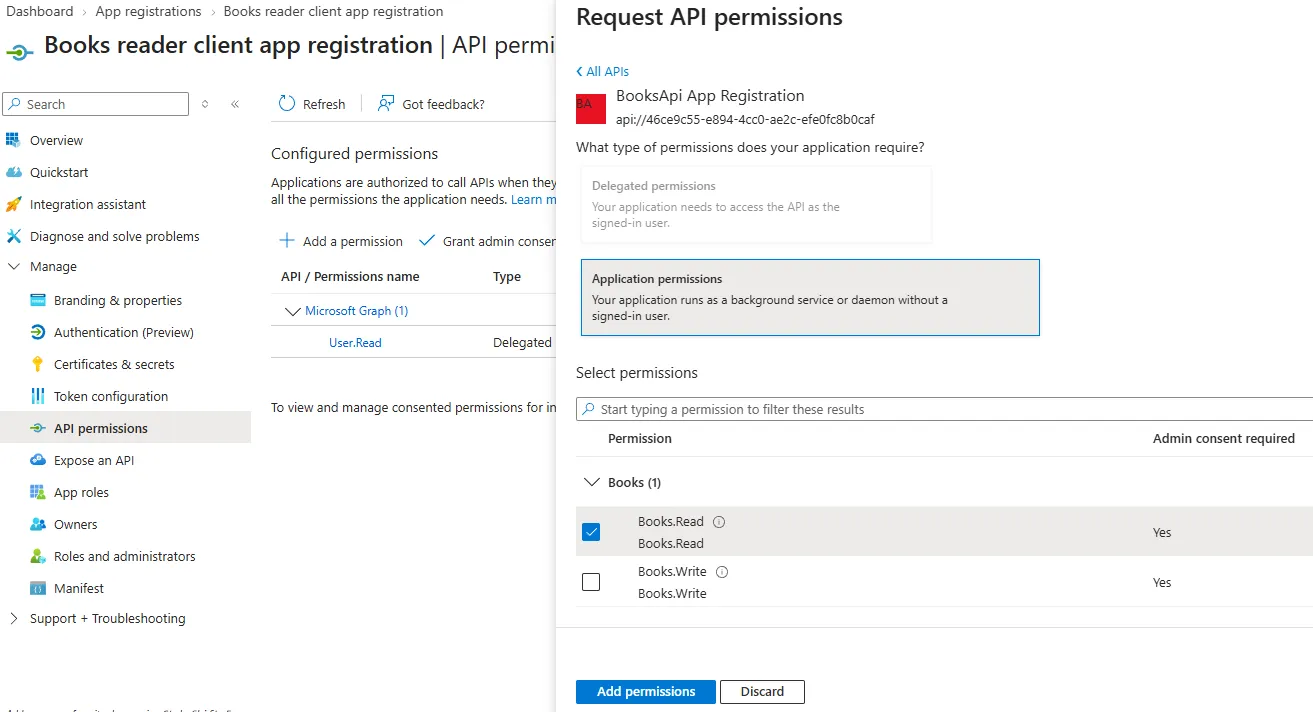Click the Refresh toolbar button label
Screen dimensions: 1313x712
pyautogui.click(x=324, y=104)
